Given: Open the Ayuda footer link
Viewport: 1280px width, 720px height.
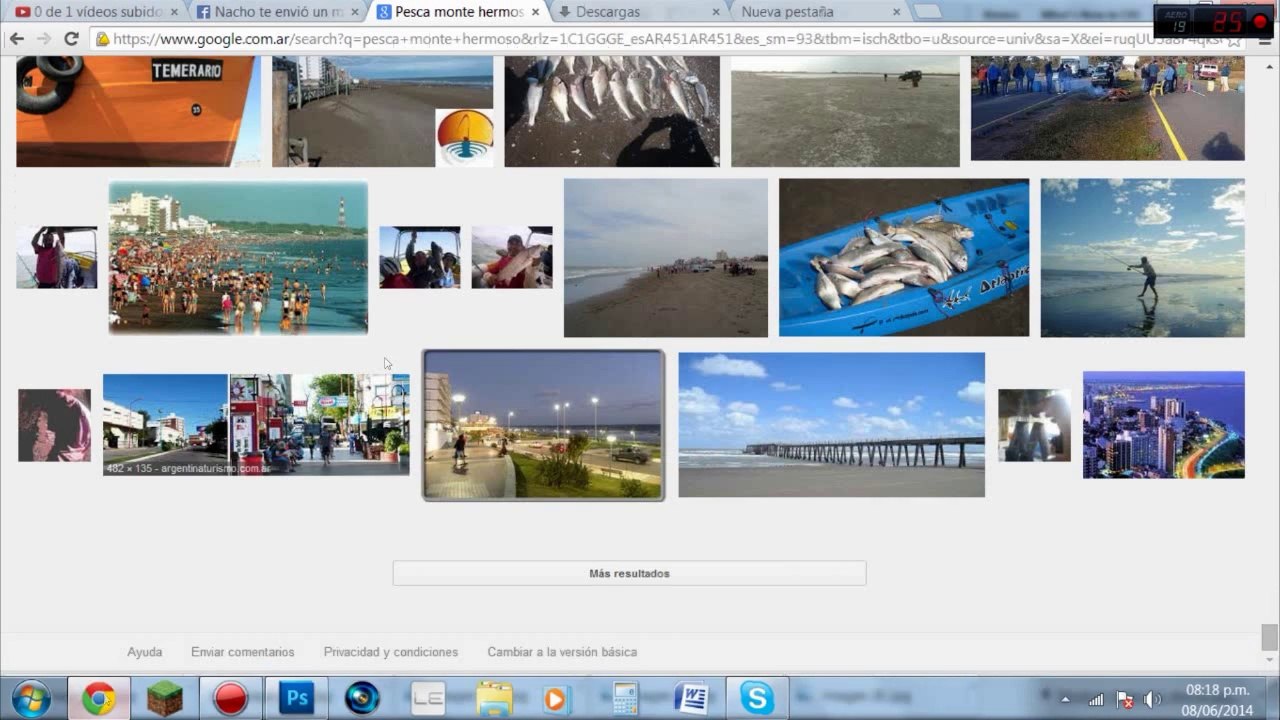Looking at the screenshot, I should pos(144,652).
